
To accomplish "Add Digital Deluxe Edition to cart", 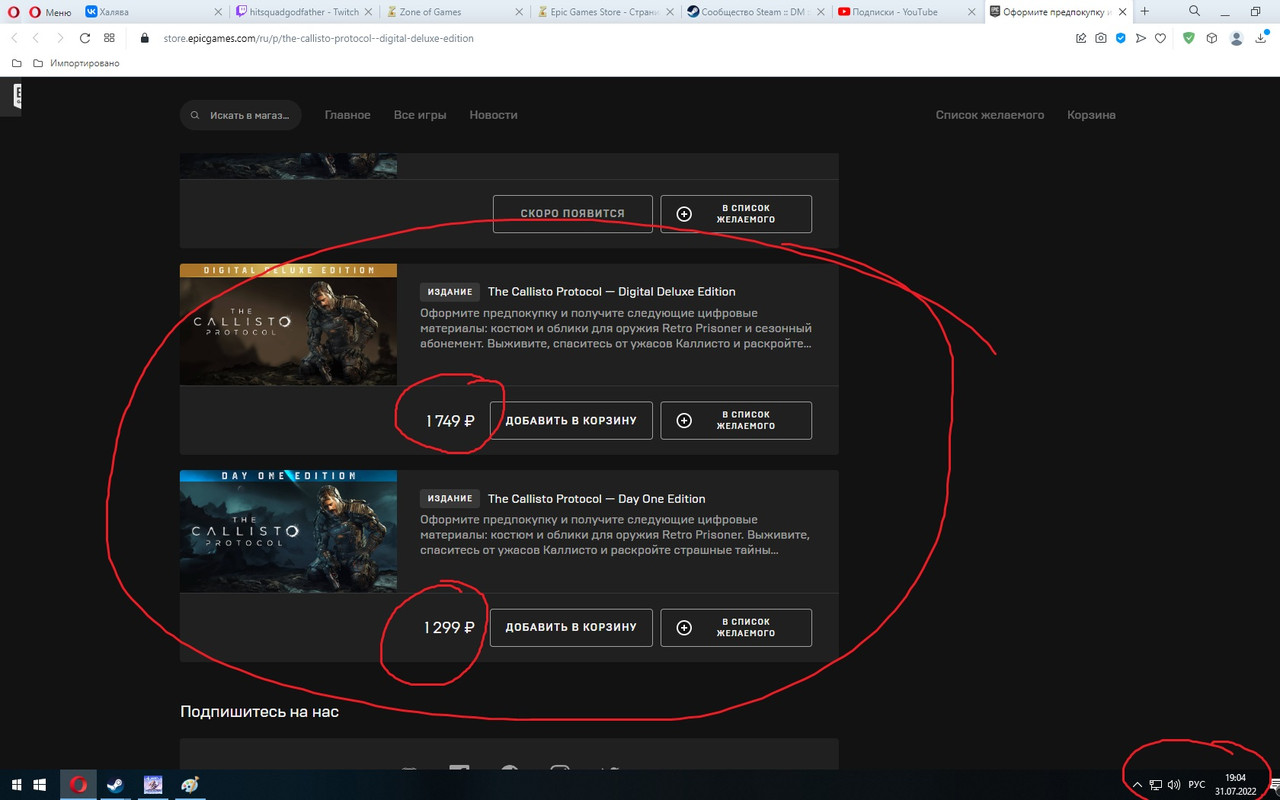I will click(x=571, y=421).
